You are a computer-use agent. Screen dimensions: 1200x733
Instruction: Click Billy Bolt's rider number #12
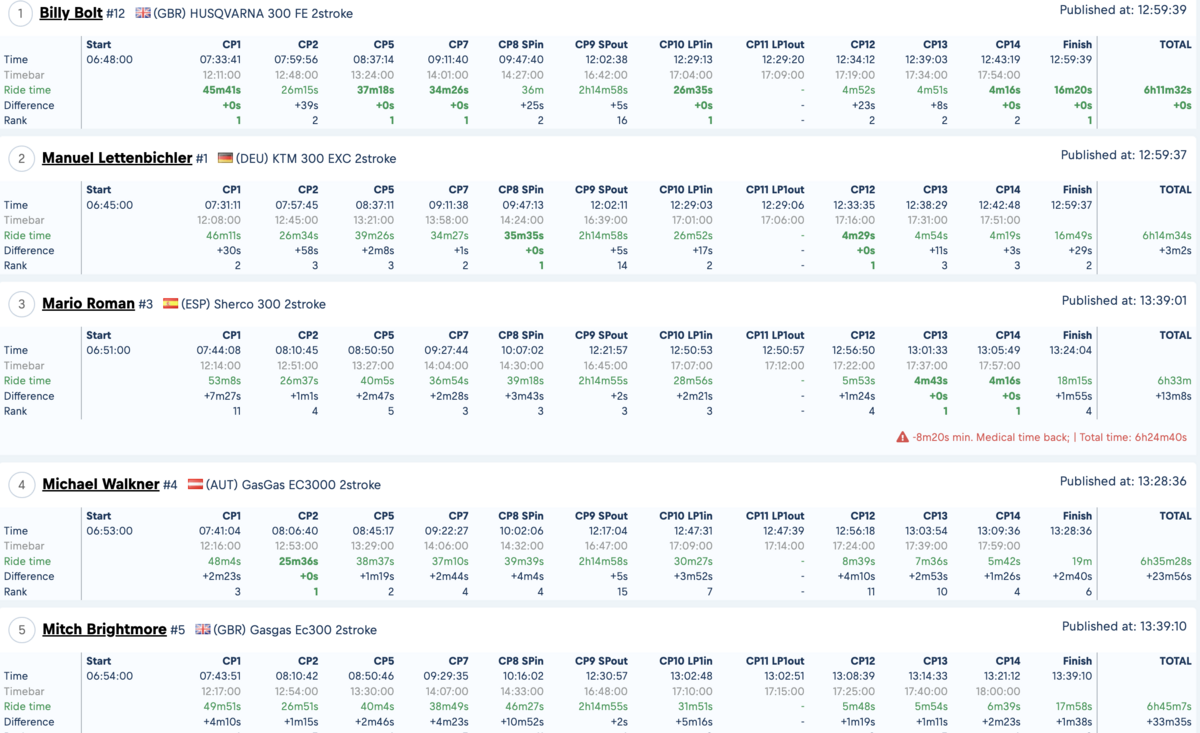click(118, 14)
